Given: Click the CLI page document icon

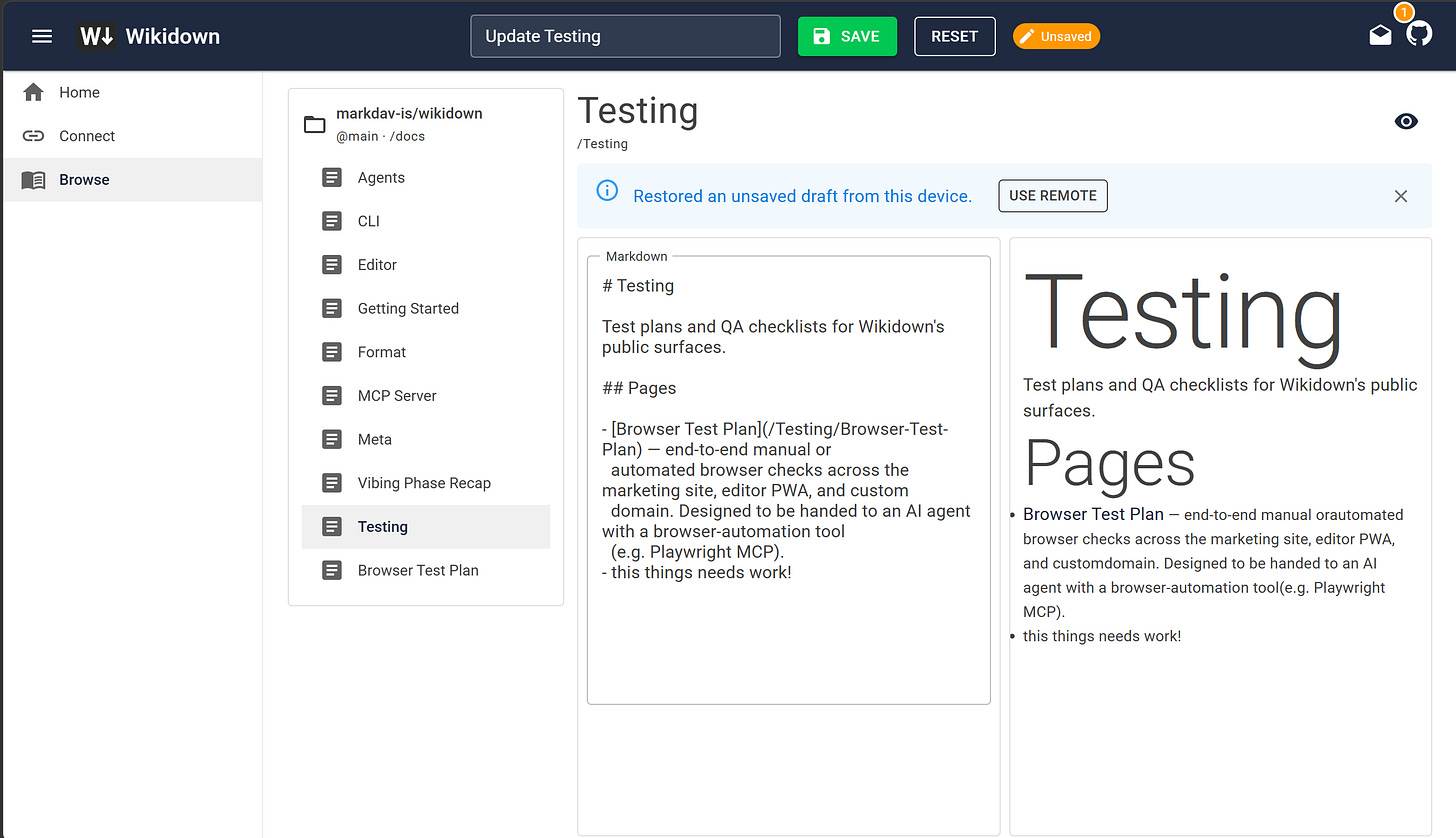Looking at the screenshot, I should click(x=332, y=221).
